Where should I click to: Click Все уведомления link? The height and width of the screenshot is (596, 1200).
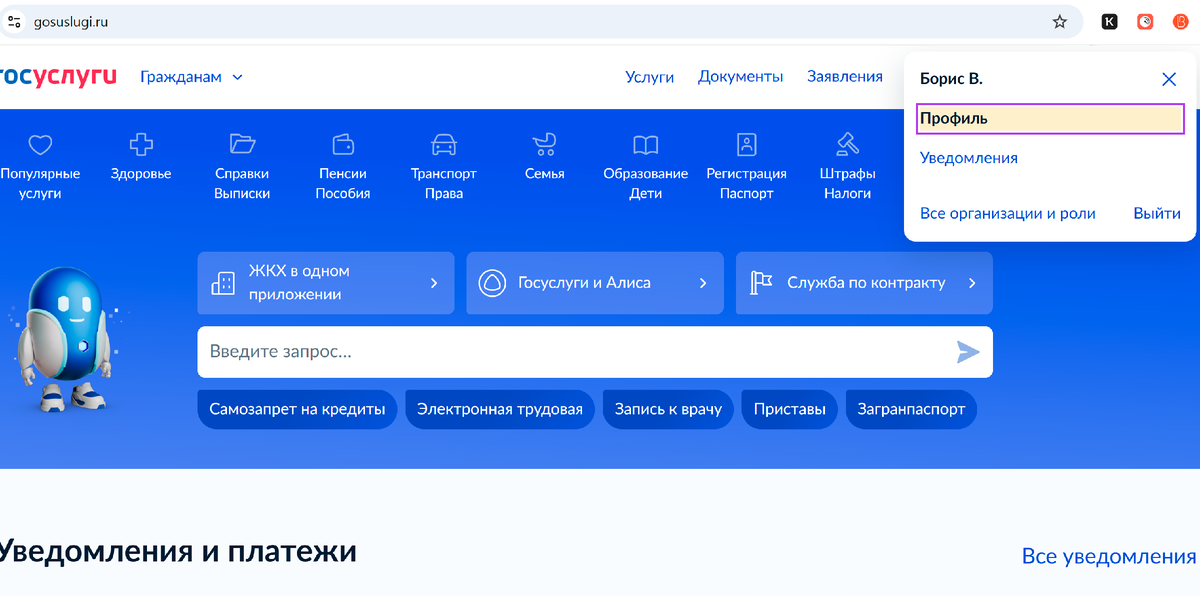[1109, 556]
